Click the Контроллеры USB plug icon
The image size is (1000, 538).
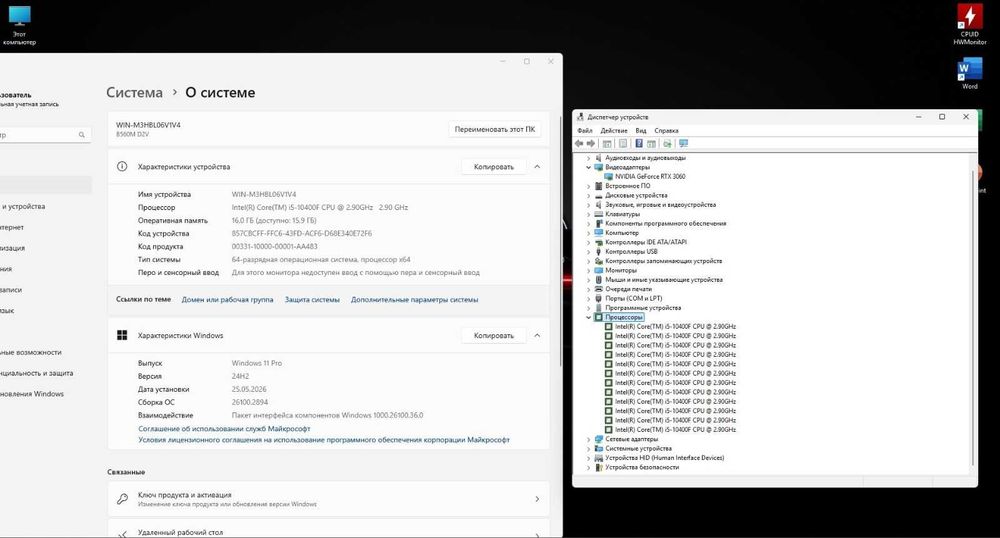[x=598, y=252]
